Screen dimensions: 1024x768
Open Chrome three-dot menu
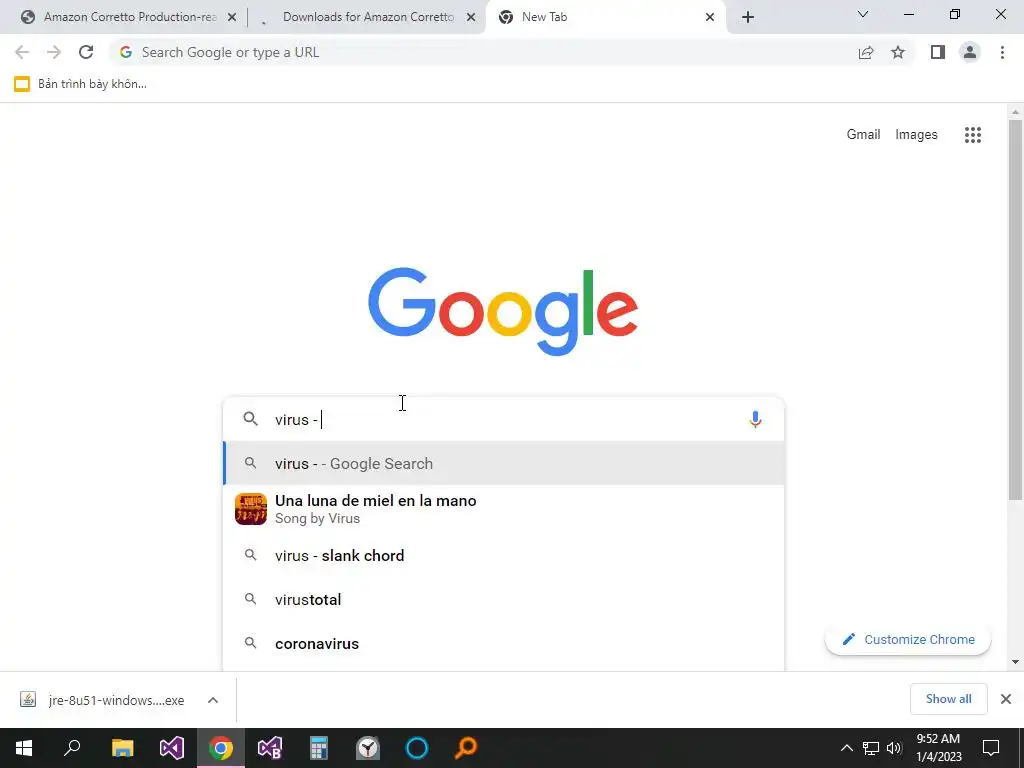[x=1002, y=52]
